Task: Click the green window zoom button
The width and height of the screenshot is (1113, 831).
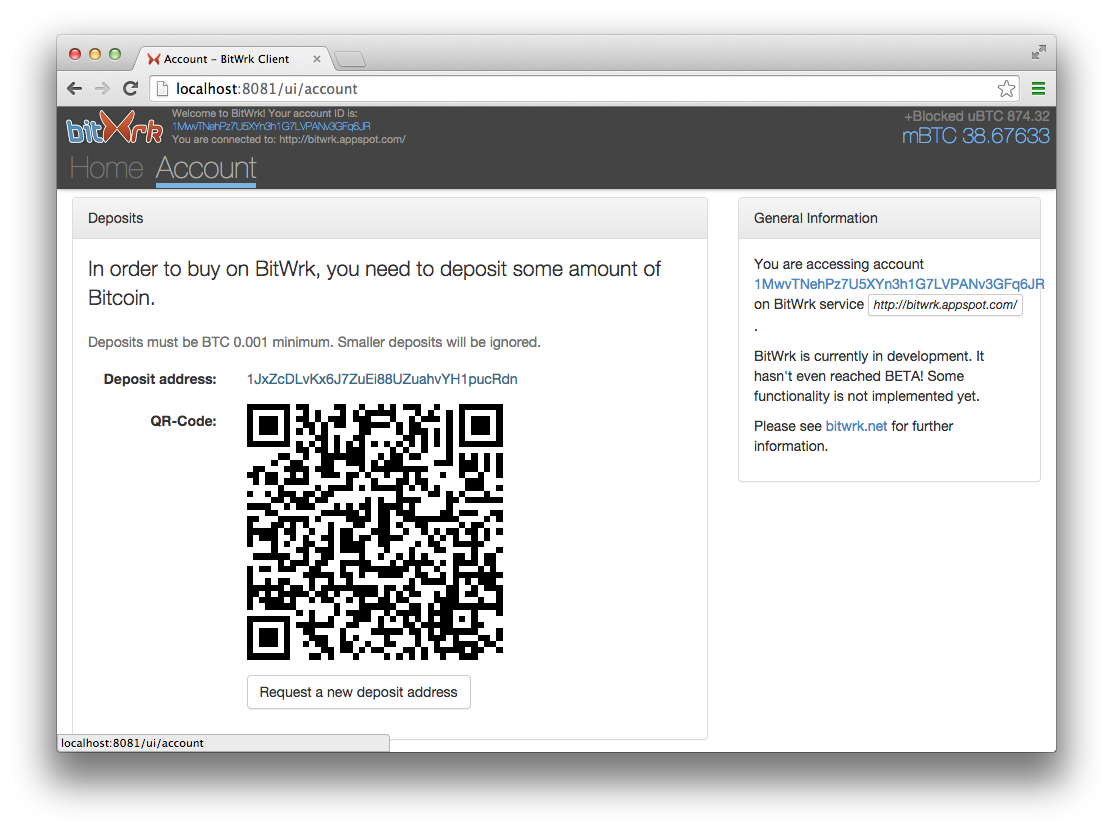Action: pos(115,54)
